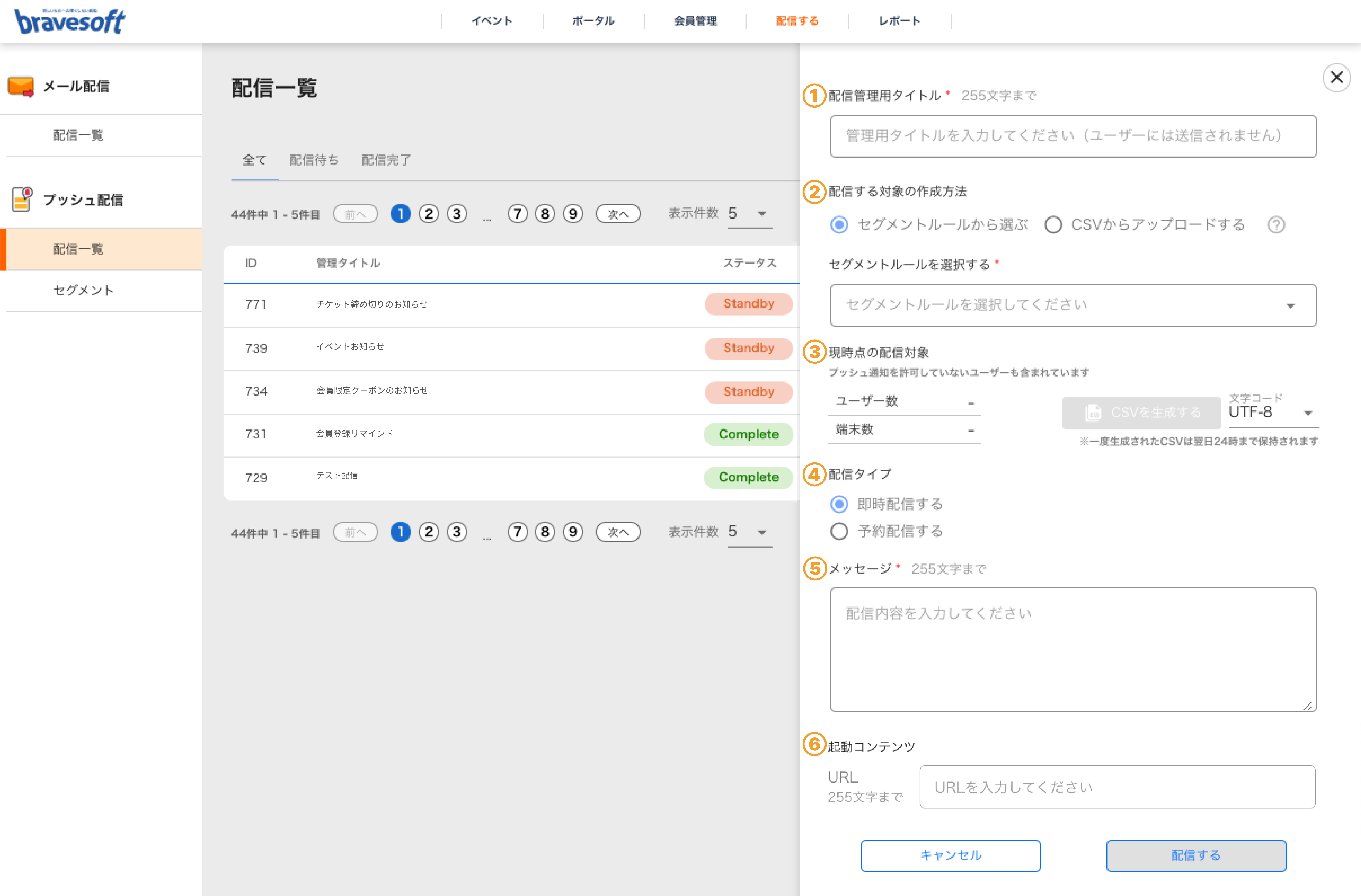Open top 表示件数 dropdown
Screen dimensions: 1361x896
(x=749, y=214)
